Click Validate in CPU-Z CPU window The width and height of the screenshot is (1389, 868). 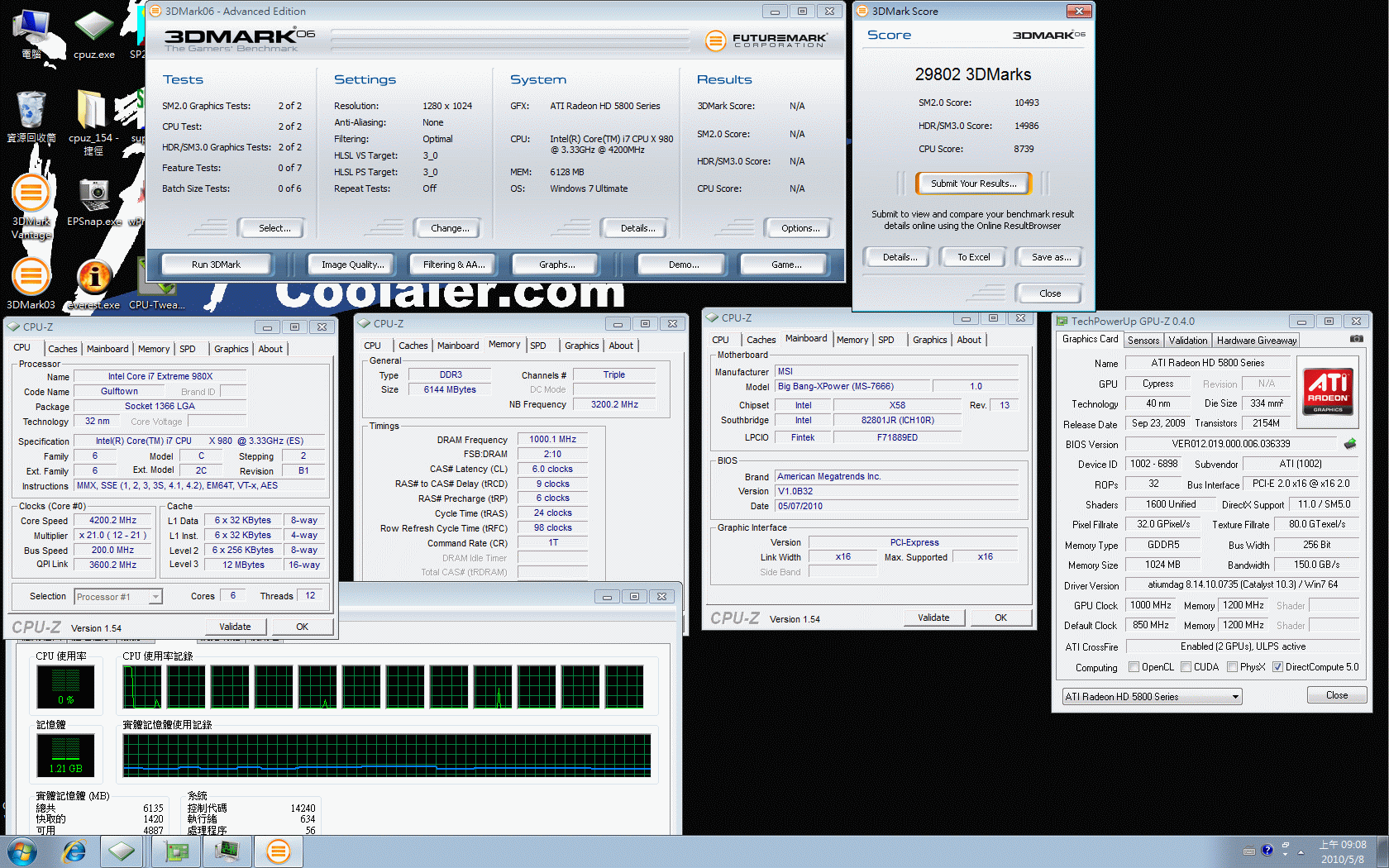[235, 627]
